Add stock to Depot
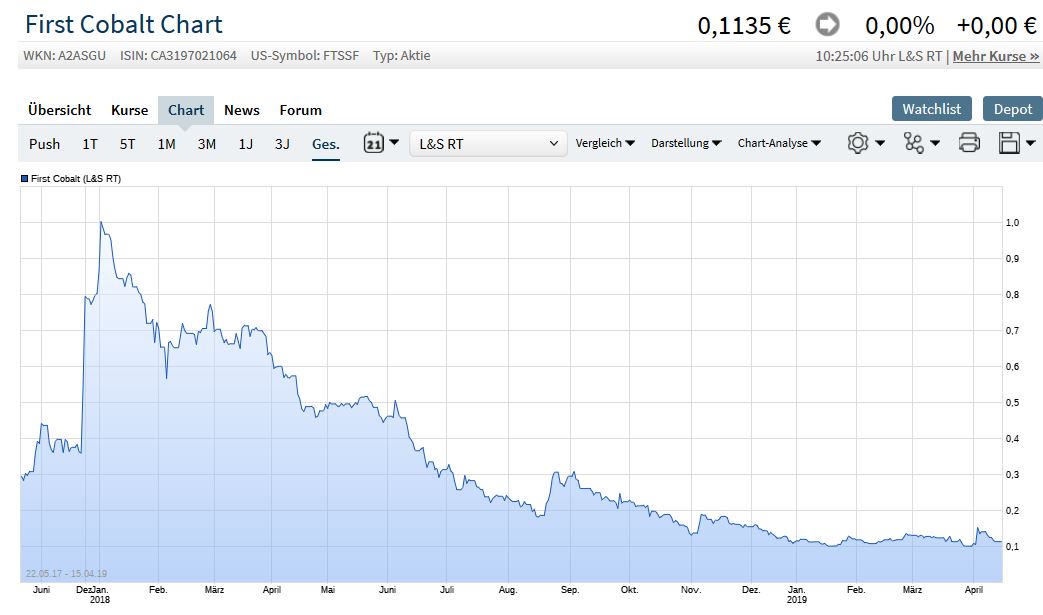1043x615 pixels. click(x=1012, y=109)
